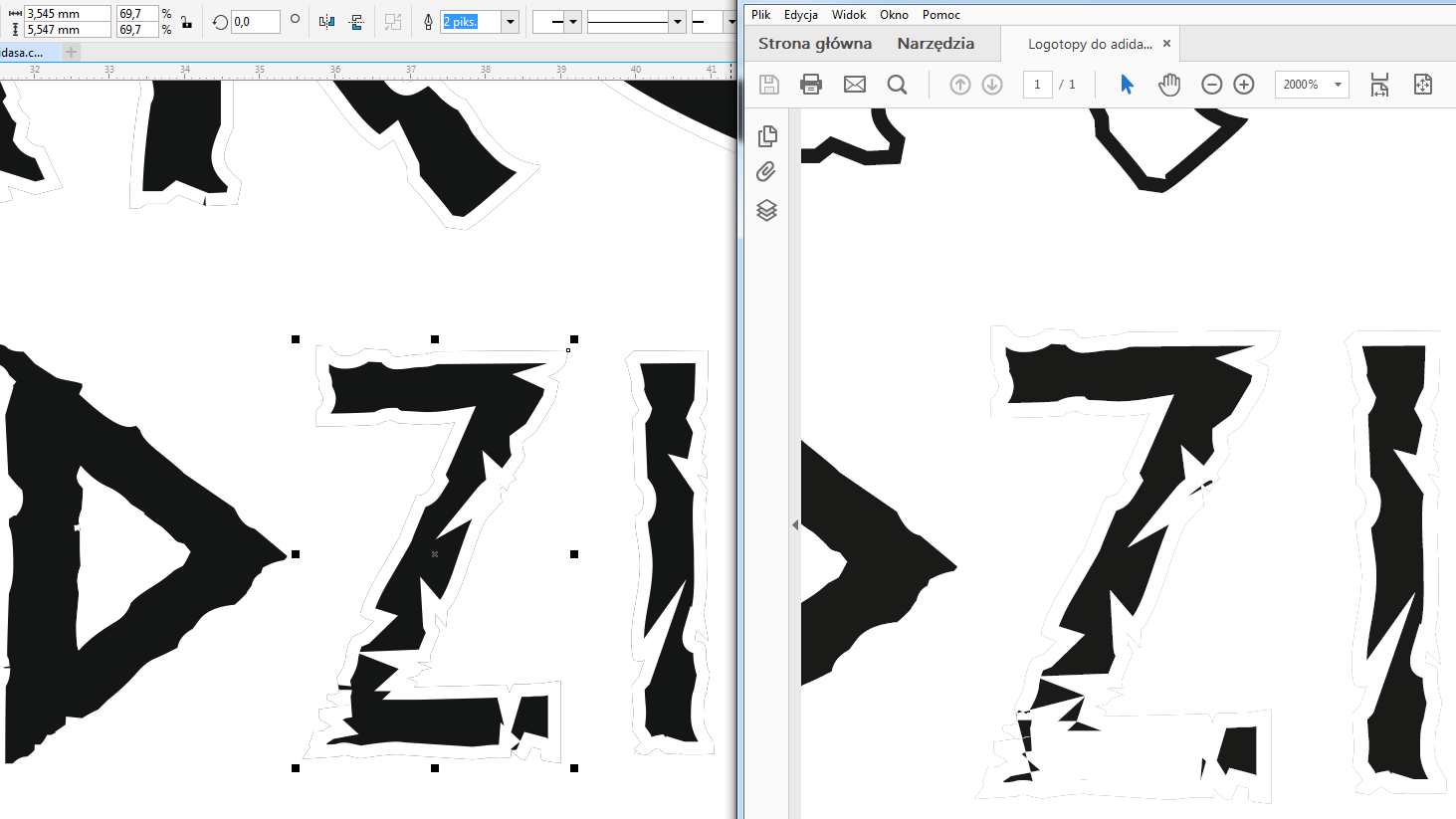Toggle the lock ratio padlock
Image resolution: width=1456 pixels, height=819 pixels.
[x=186, y=22]
